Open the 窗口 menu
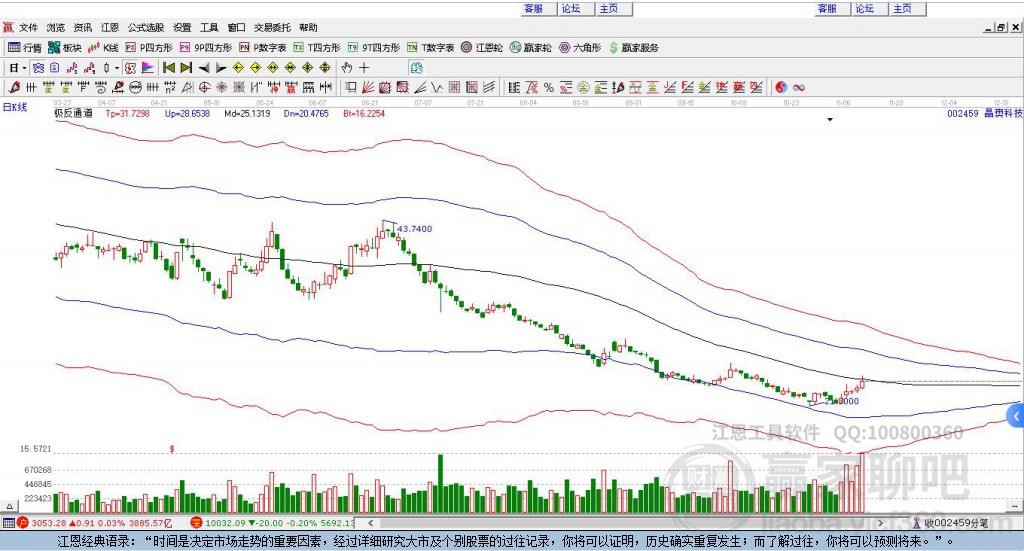Screen dimensions: 1024x551 (x=236, y=27)
